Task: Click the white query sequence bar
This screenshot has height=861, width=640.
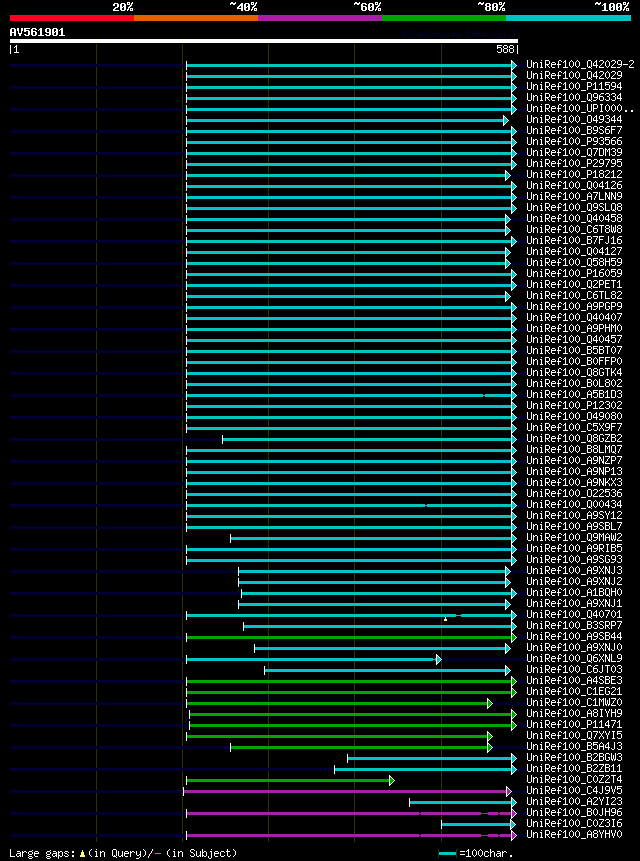Action: click(264, 41)
